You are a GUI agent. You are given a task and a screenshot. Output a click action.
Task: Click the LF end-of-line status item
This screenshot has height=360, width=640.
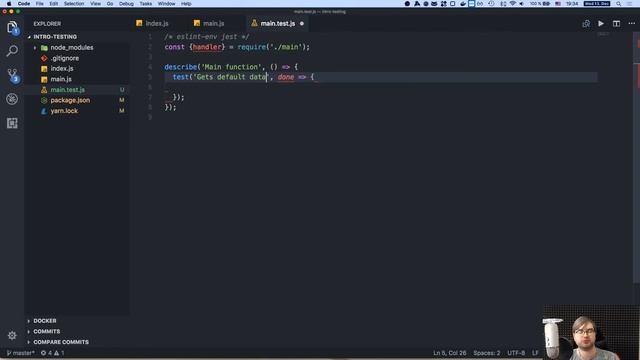[535, 353]
